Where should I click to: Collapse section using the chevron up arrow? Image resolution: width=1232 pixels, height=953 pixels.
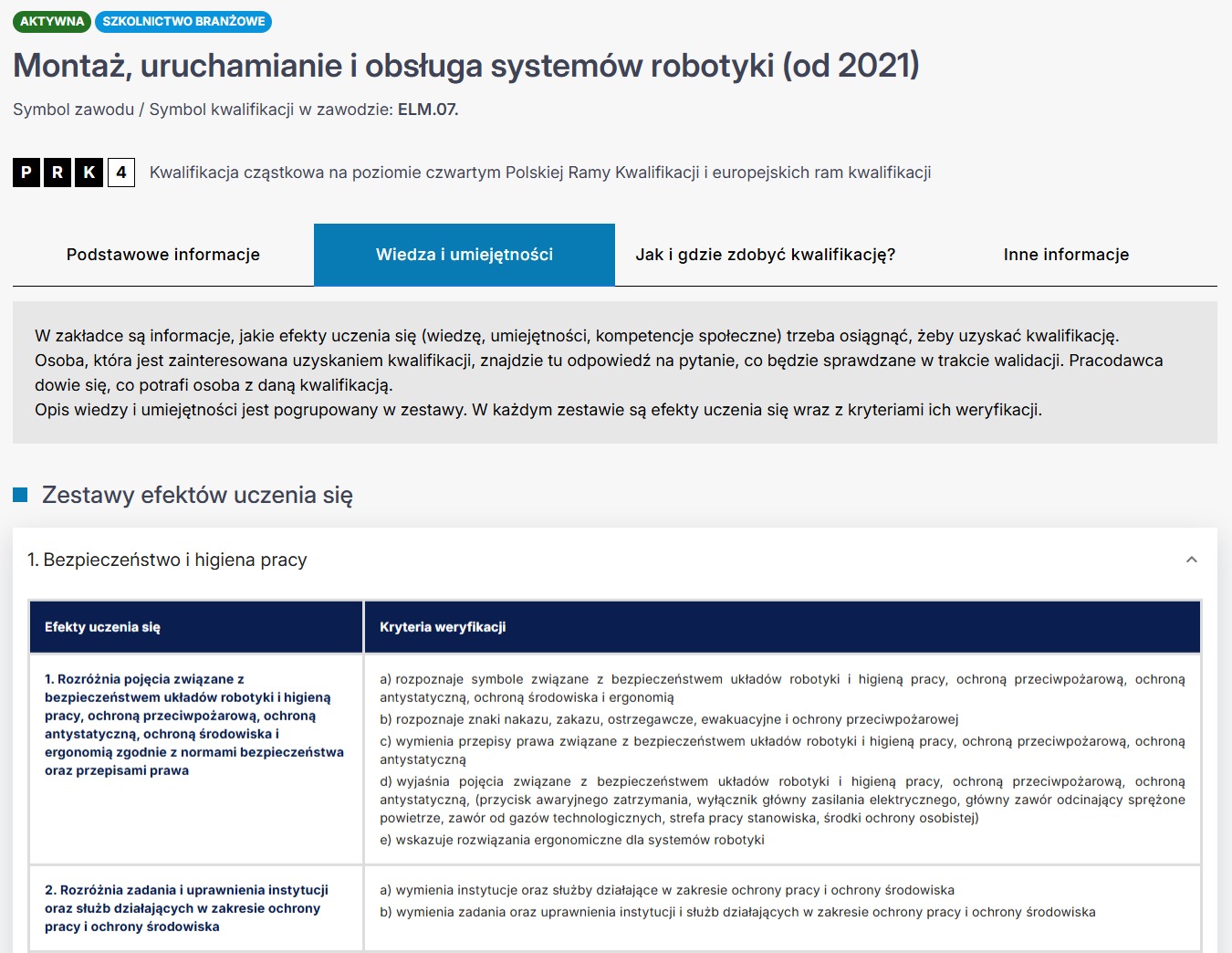click(x=1191, y=560)
